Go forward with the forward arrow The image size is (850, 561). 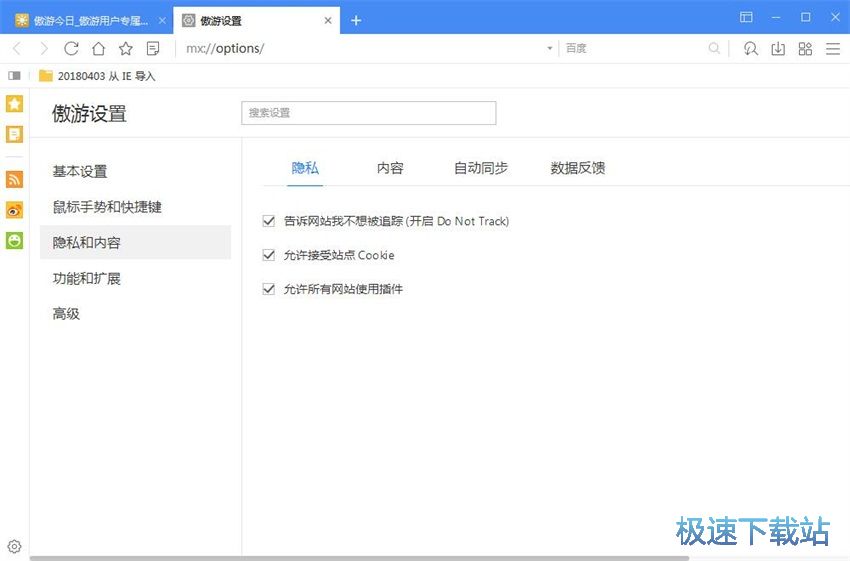(44, 49)
